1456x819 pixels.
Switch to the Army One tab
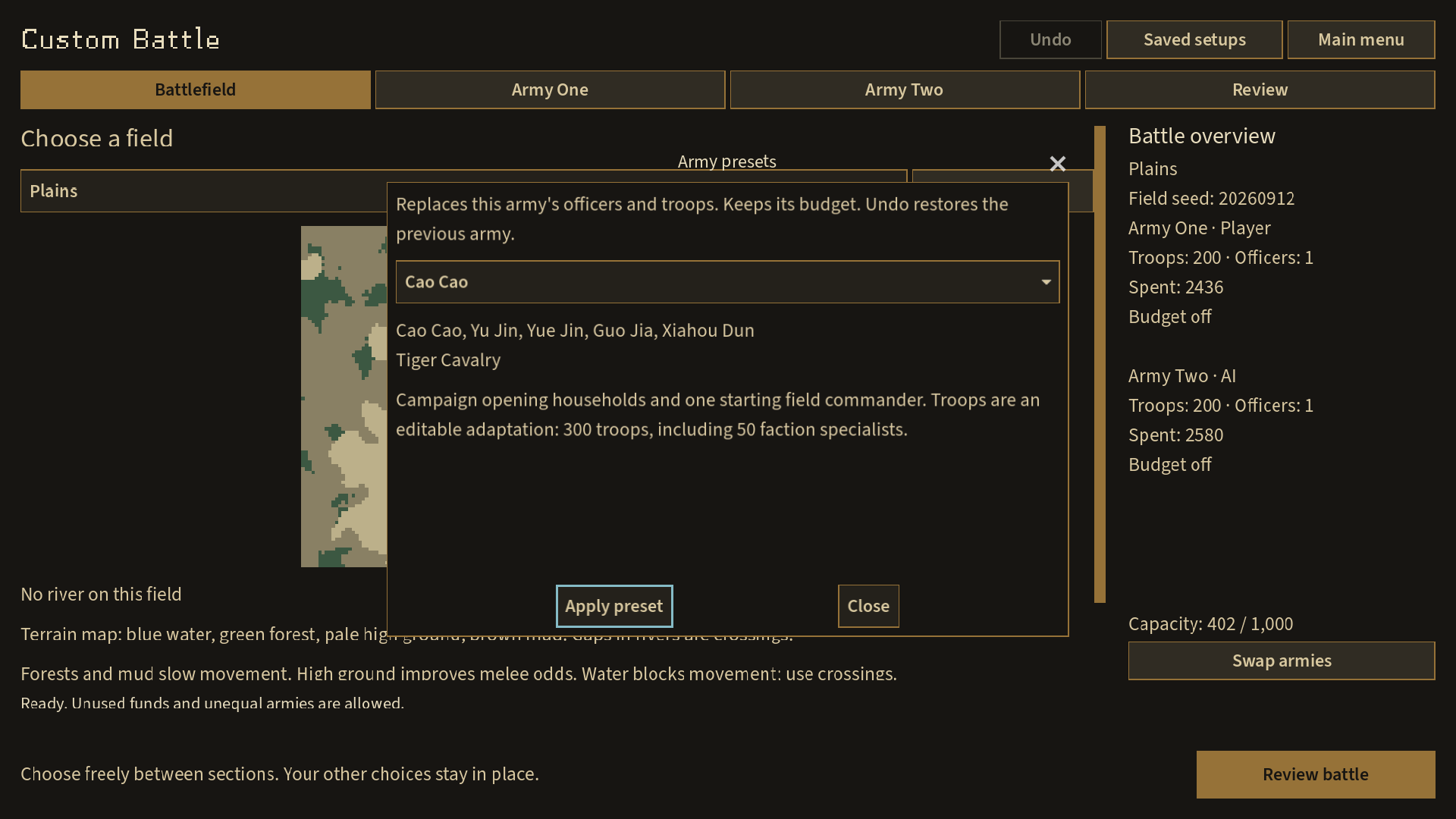(550, 89)
